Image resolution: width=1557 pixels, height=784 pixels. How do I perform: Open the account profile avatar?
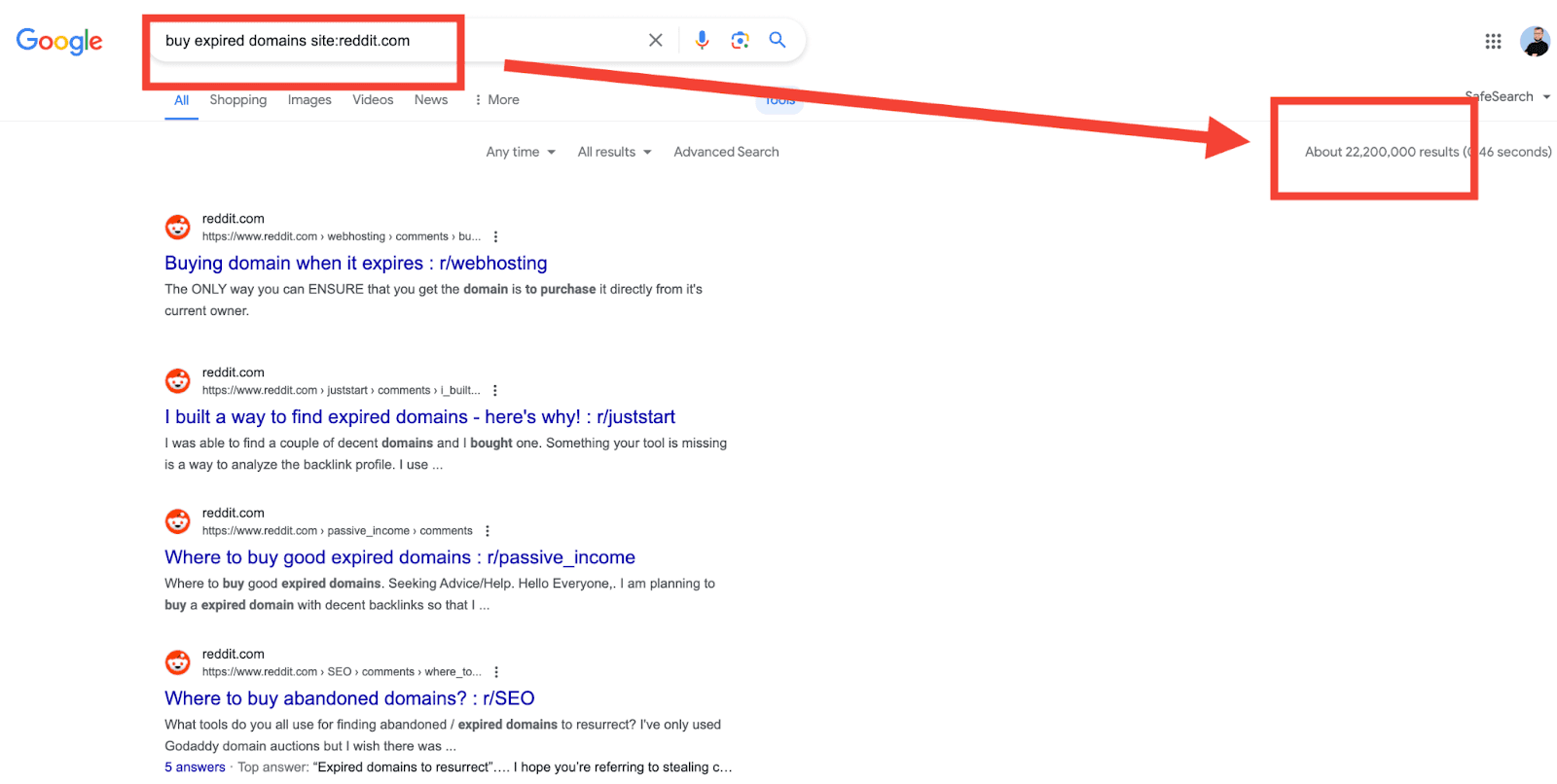tap(1535, 41)
